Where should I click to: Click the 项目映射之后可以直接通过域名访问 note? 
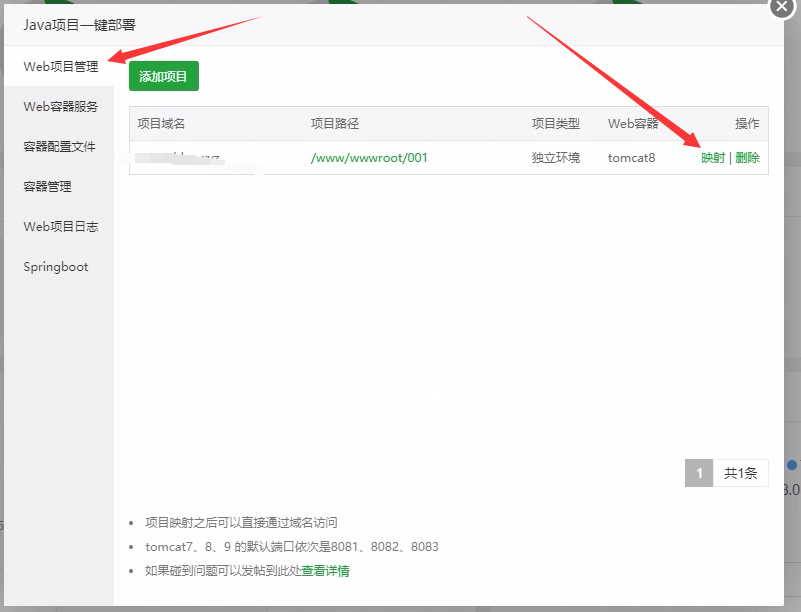[x=241, y=523]
